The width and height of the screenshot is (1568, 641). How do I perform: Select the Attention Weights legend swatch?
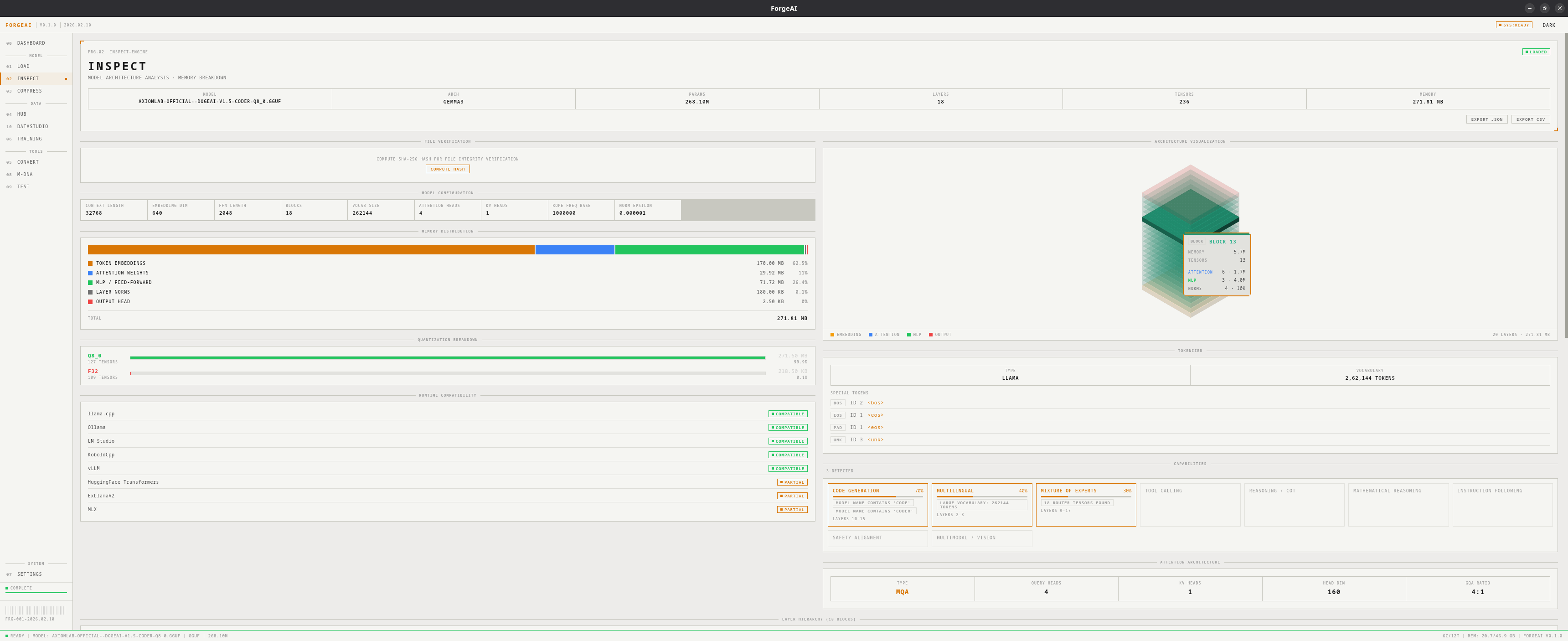[x=90, y=274]
